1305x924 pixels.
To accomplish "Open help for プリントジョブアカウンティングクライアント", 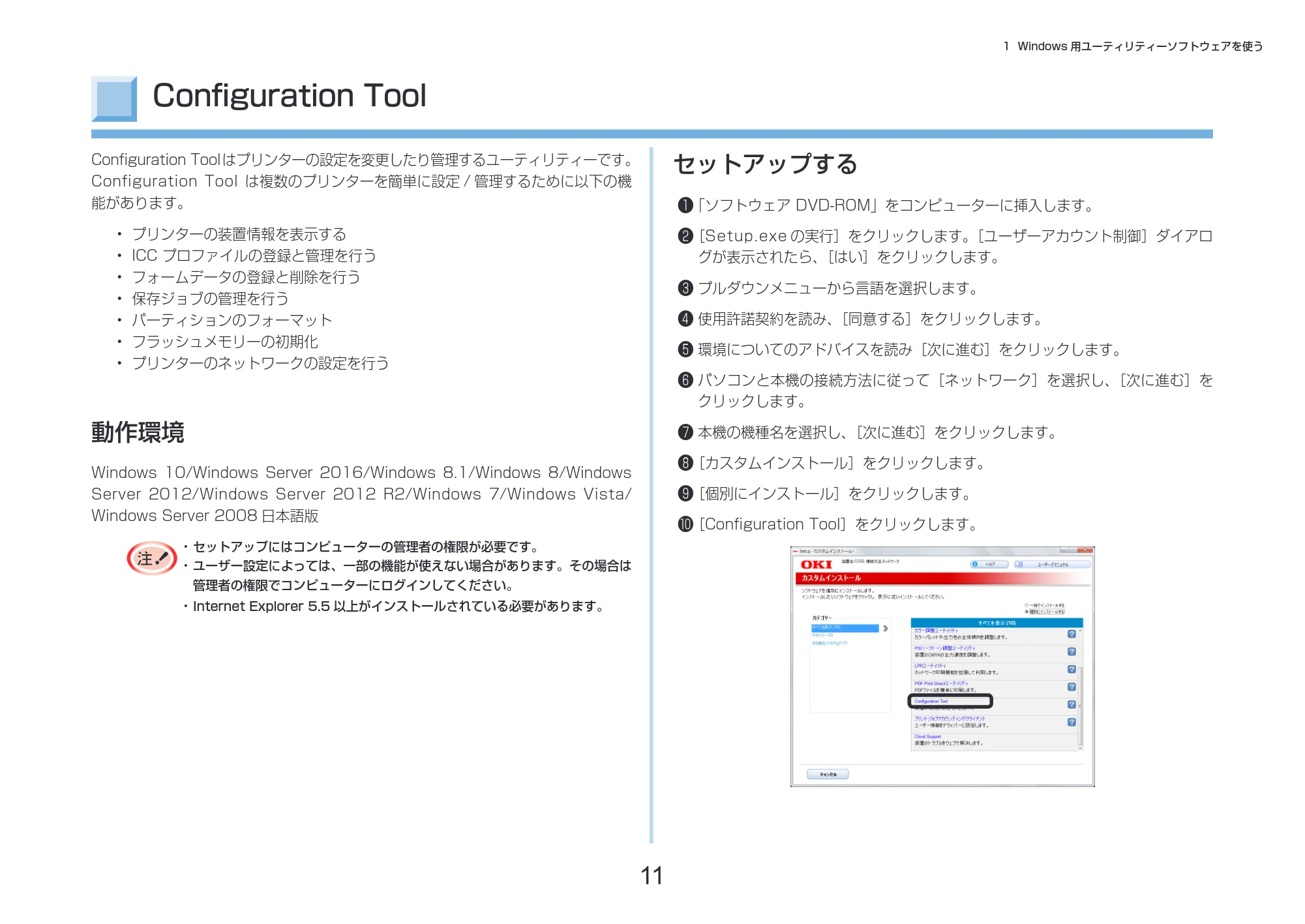I will coord(1072,722).
